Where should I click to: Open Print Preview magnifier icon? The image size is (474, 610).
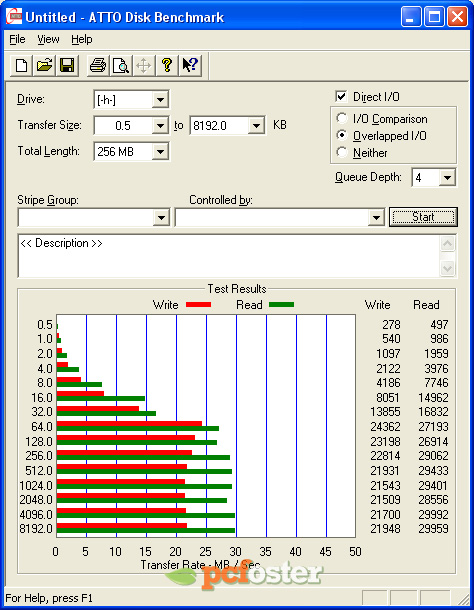[x=121, y=65]
